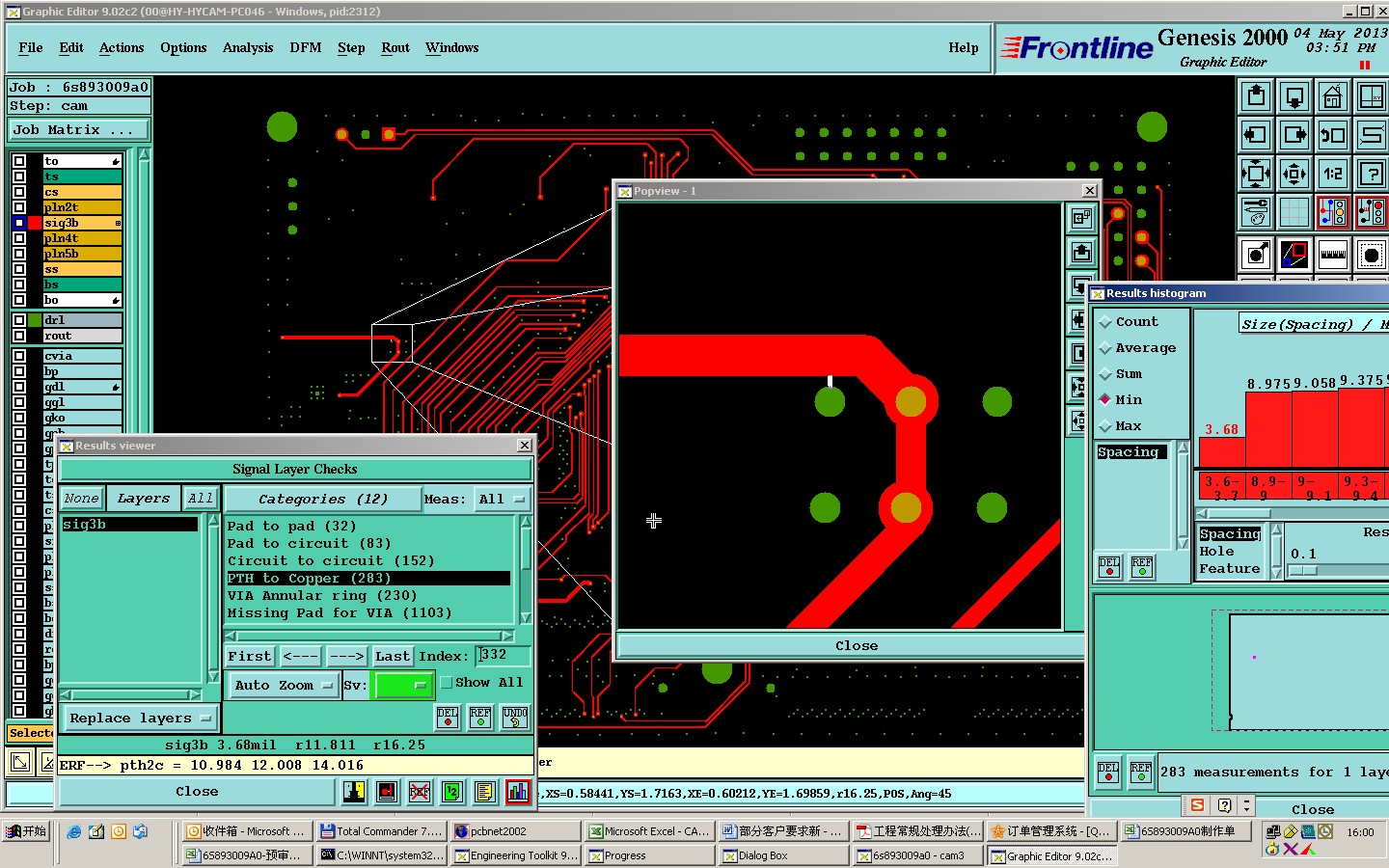
Task: Click the First result button
Action: coord(250,657)
